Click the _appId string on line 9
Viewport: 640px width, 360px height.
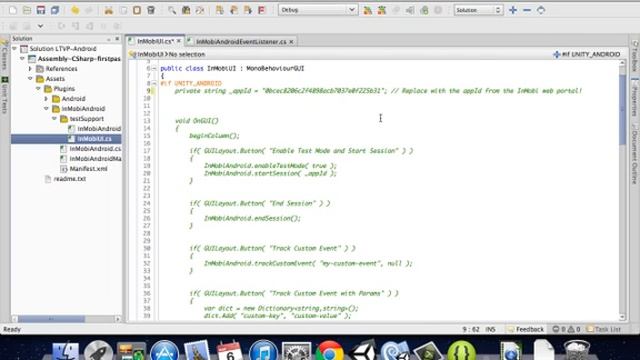pyautogui.click(x=323, y=91)
